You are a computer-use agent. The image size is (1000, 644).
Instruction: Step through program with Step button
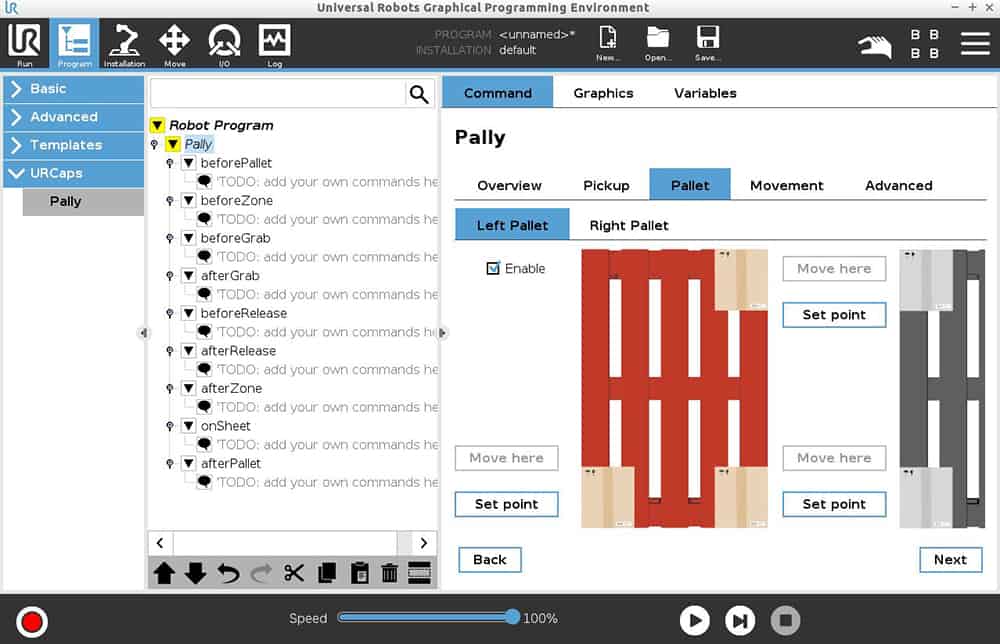[x=740, y=620]
